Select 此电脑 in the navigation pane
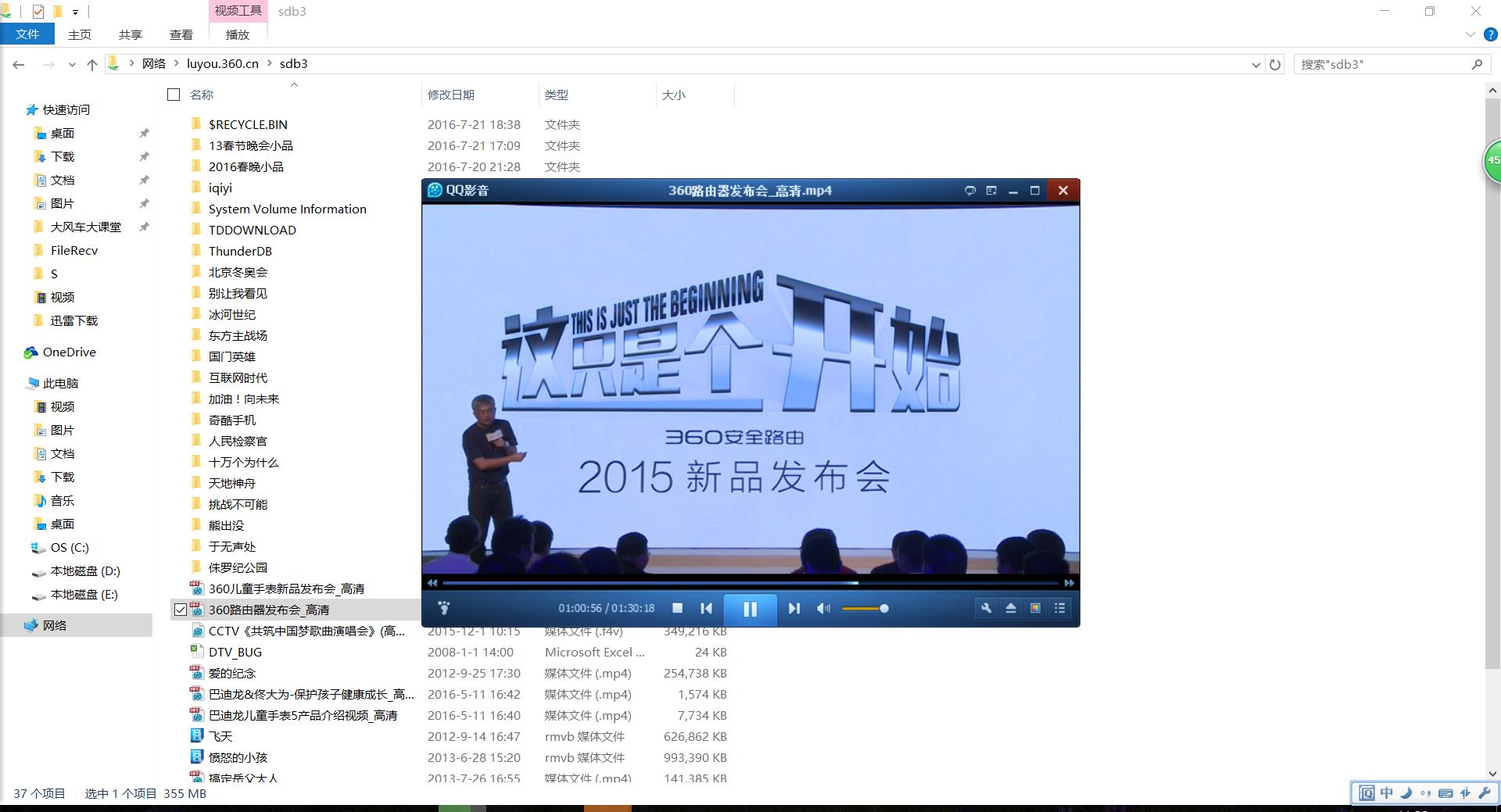The width and height of the screenshot is (1501, 812). (x=60, y=383)
